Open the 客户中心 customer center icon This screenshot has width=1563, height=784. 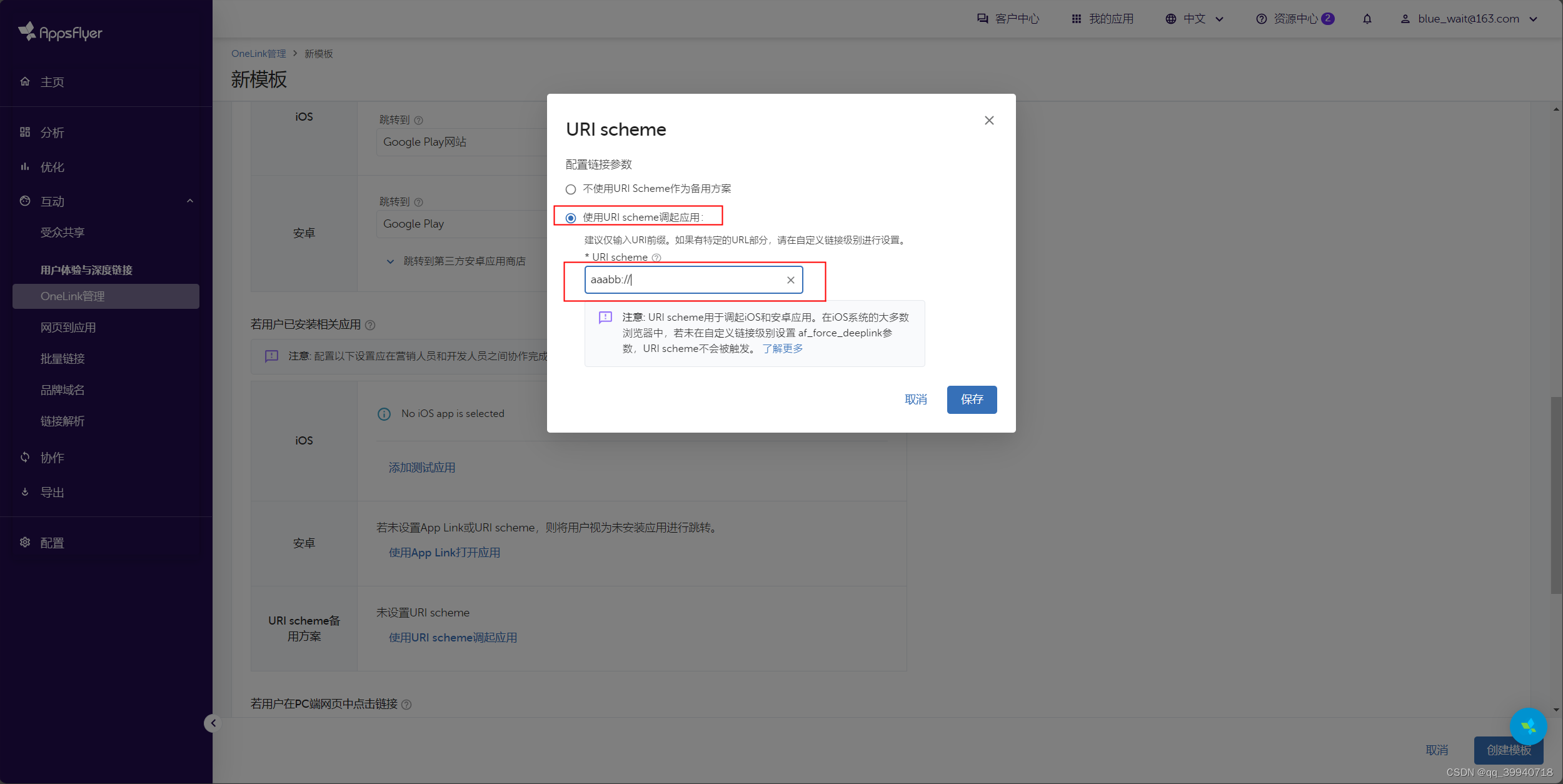coord(982,19)
